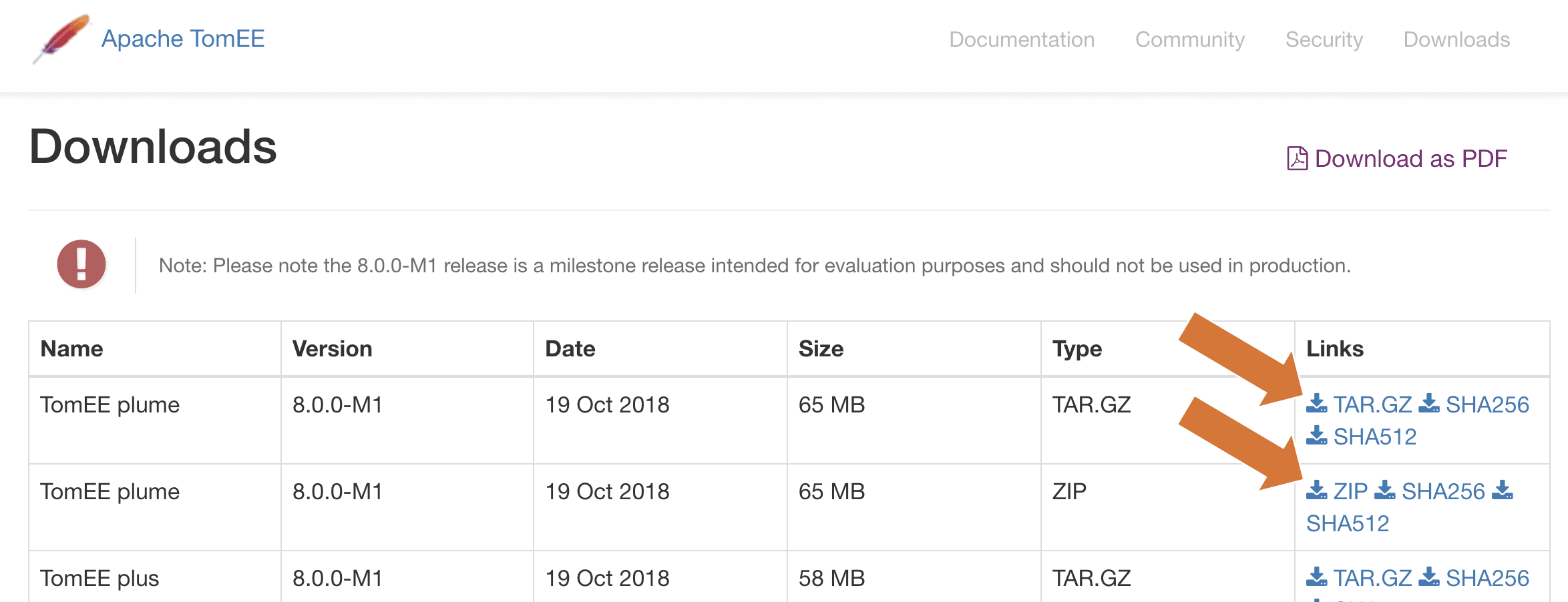Open the Community menu

(1190, 39)
